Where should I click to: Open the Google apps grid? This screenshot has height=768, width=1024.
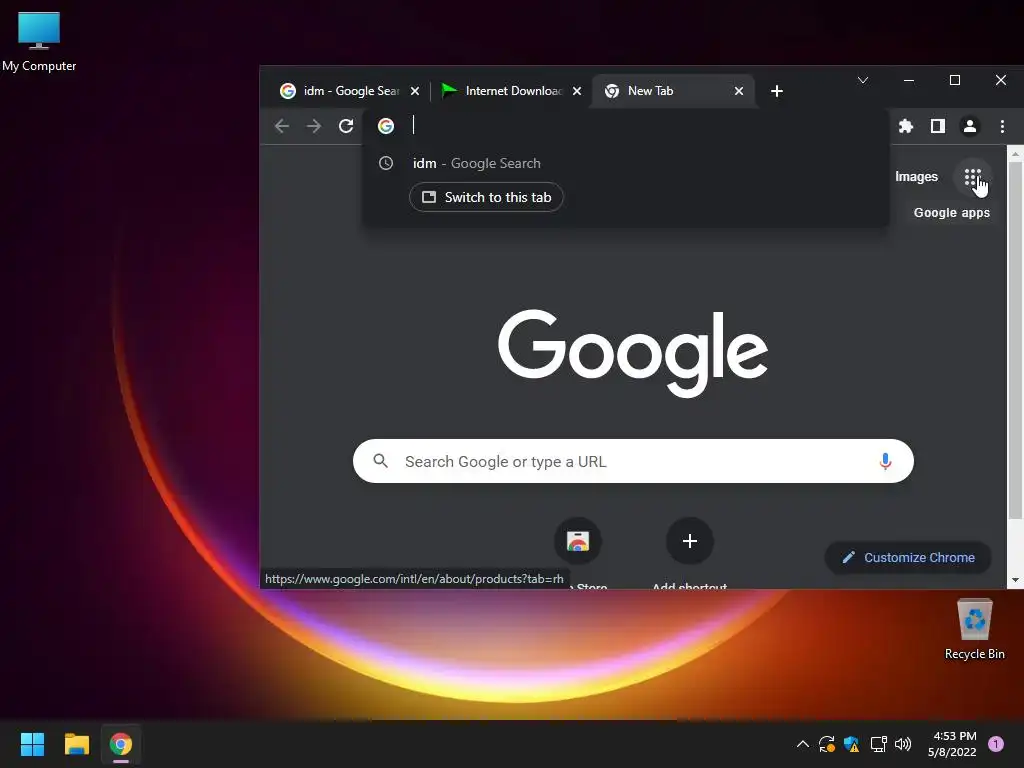(973, 177)
